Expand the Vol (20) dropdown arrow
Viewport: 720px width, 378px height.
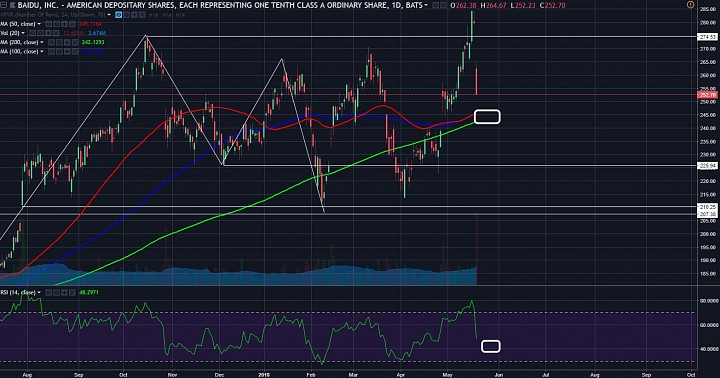pos(23,33)
